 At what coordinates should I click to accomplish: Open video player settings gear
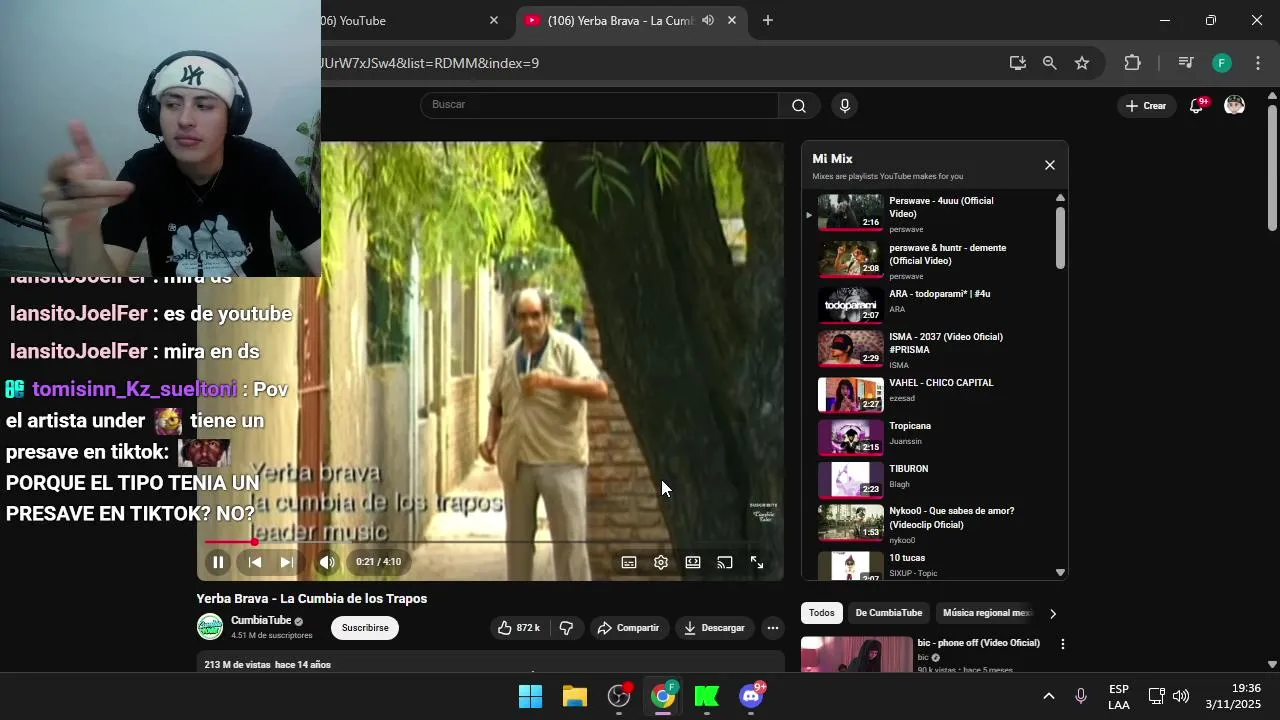click(661, 562)
